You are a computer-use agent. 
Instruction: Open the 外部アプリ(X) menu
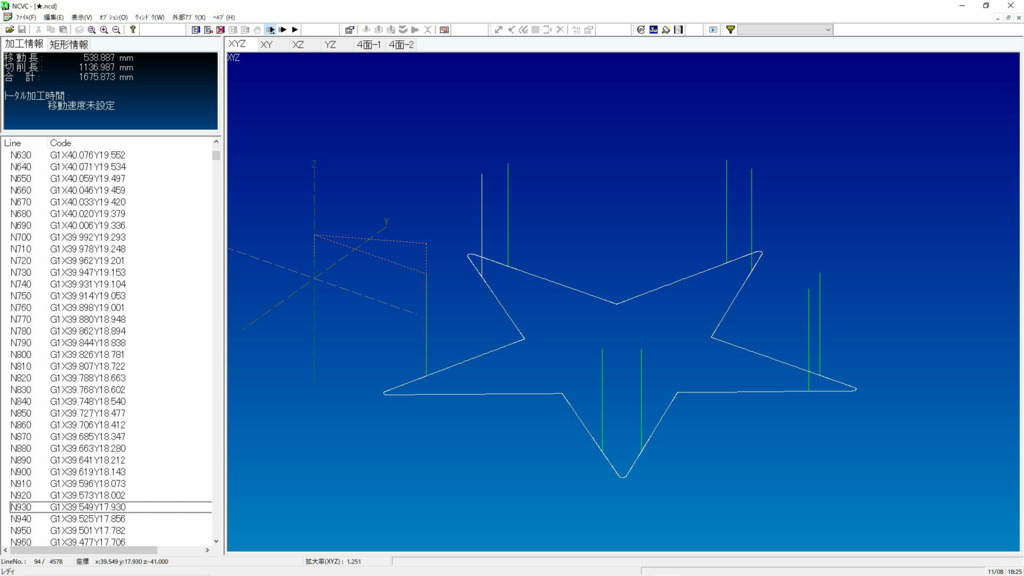tap(189, 17)
